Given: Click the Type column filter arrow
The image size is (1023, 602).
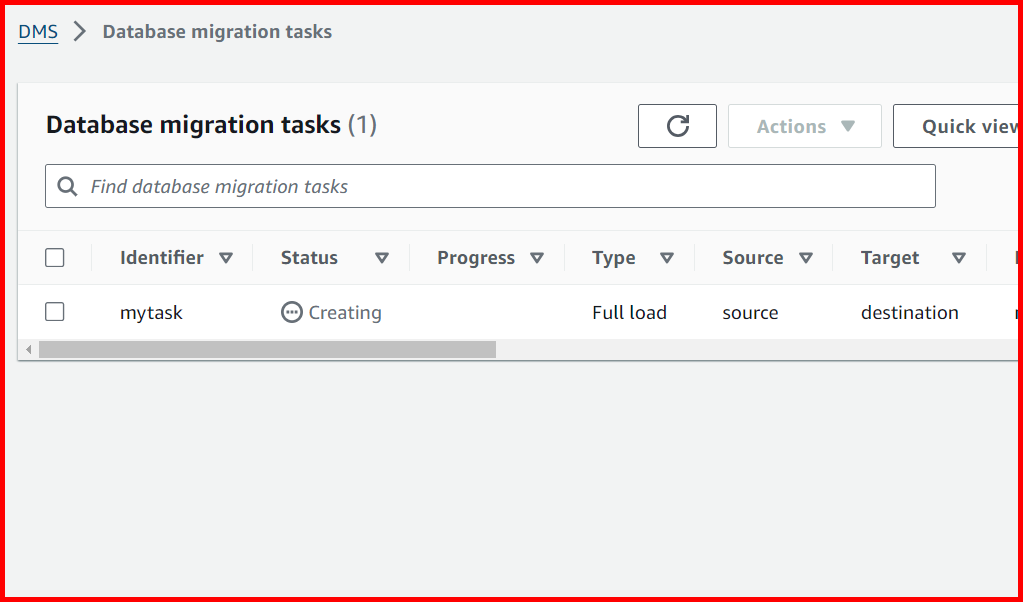Looking at the screenshot, I should [667, 257].
